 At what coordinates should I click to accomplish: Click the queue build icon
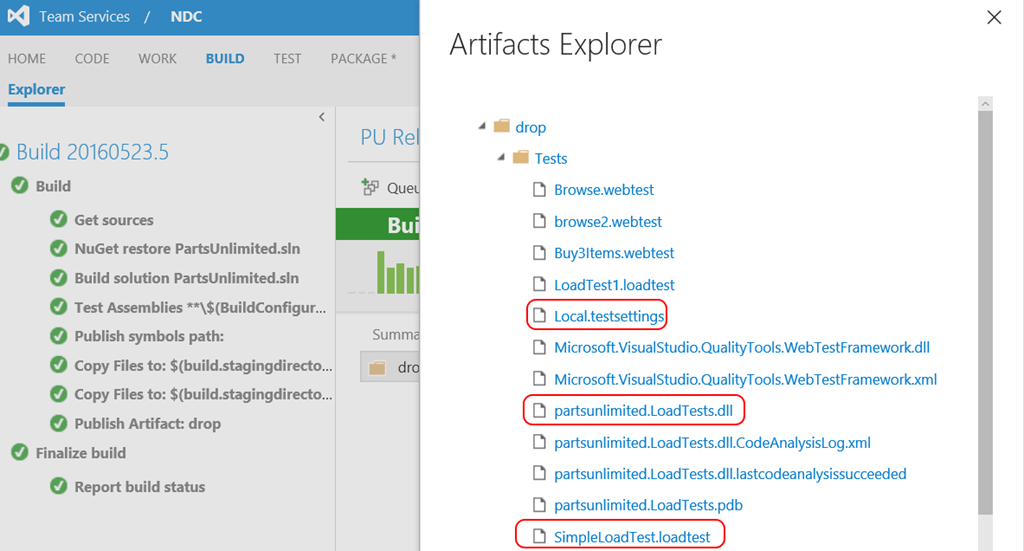click(x=370, y=187)
